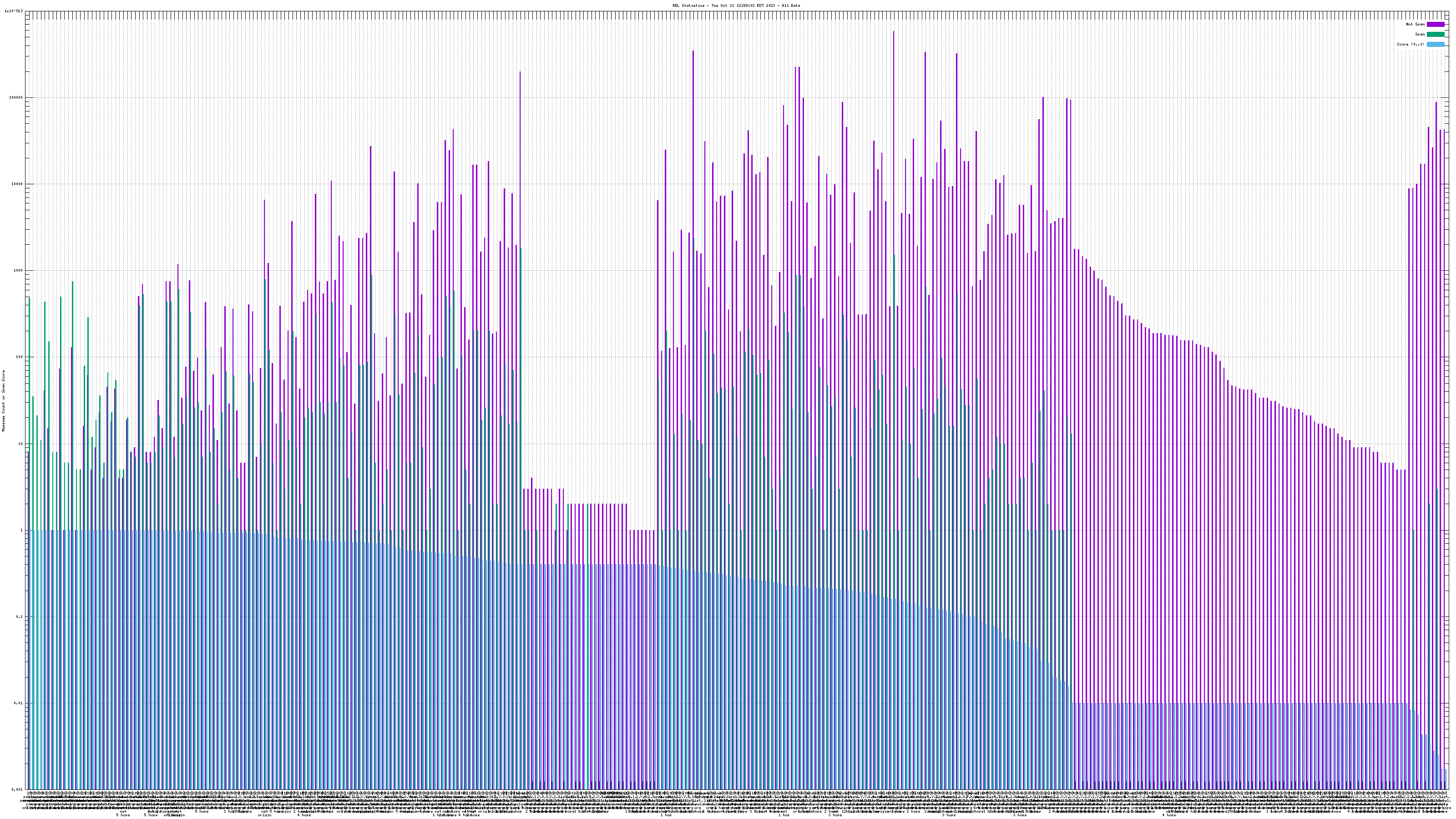This screenshot has height=819, width=1456.
Task: Click the 100 y-axis tick label
Action: 19,357
